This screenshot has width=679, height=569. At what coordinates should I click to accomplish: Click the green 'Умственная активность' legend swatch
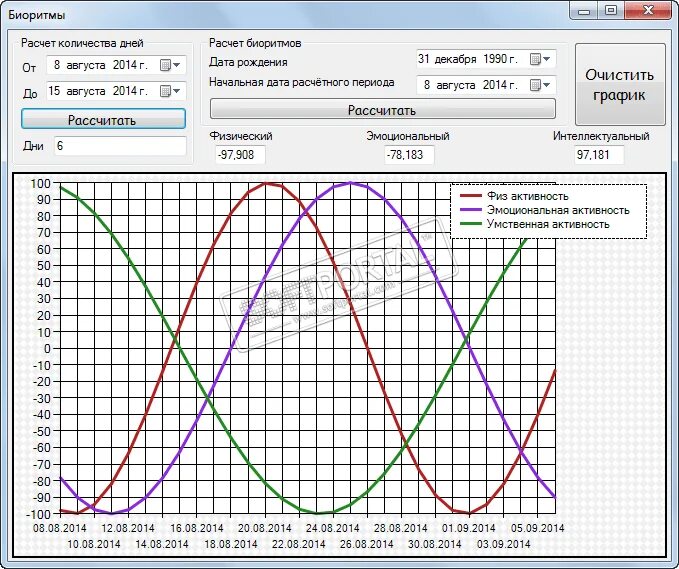point(471,224)
